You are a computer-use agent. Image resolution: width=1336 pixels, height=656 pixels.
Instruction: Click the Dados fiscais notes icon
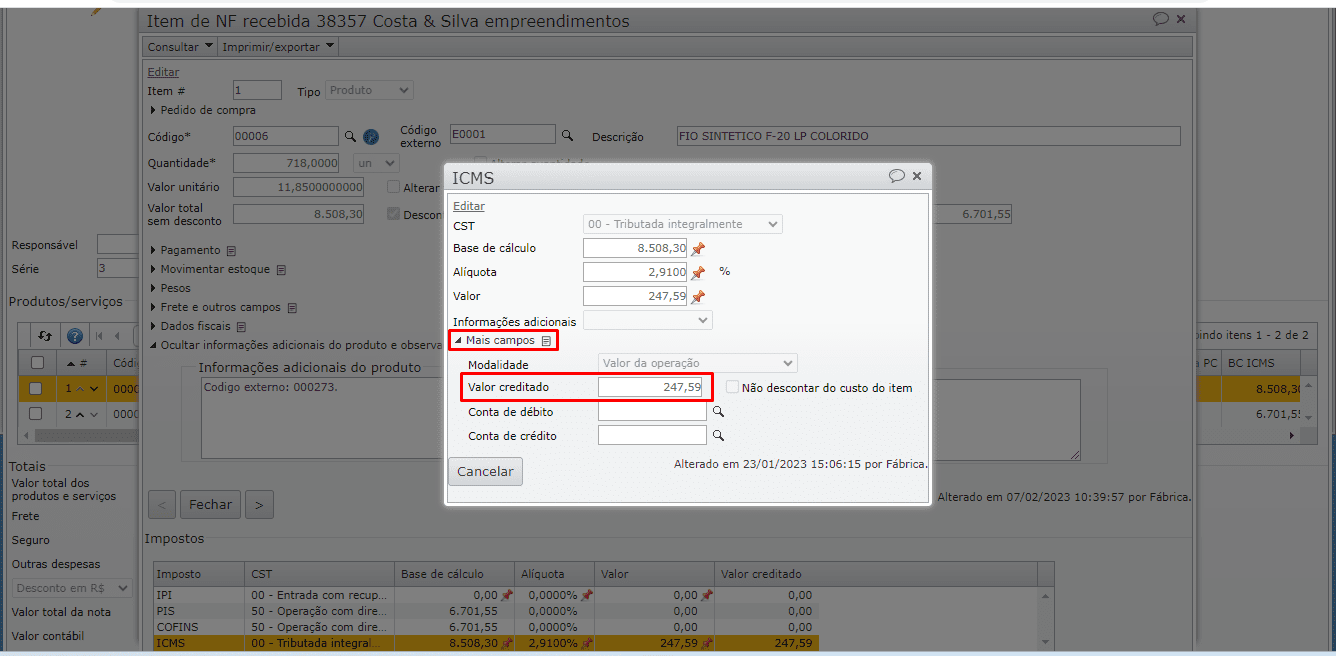241,327
